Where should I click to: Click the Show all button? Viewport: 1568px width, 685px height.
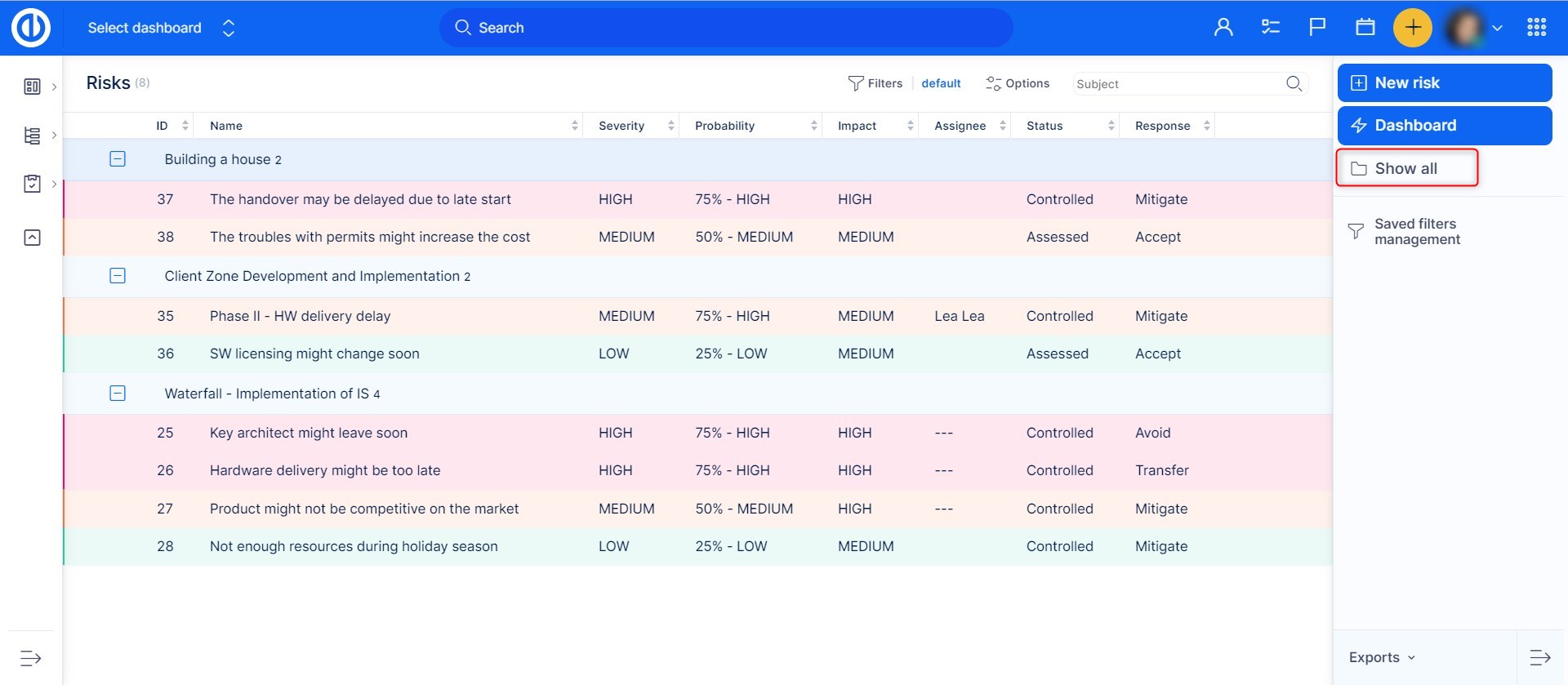click(1406, 168)
